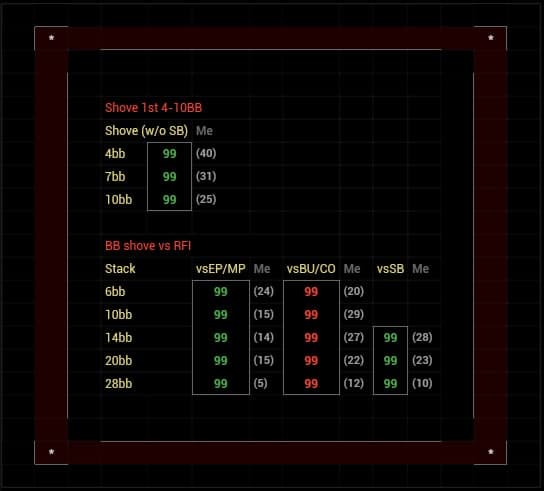This screenshot has width=544, height=491.
Task: Click the top-left corner star icon
Action: pos(51,37)
